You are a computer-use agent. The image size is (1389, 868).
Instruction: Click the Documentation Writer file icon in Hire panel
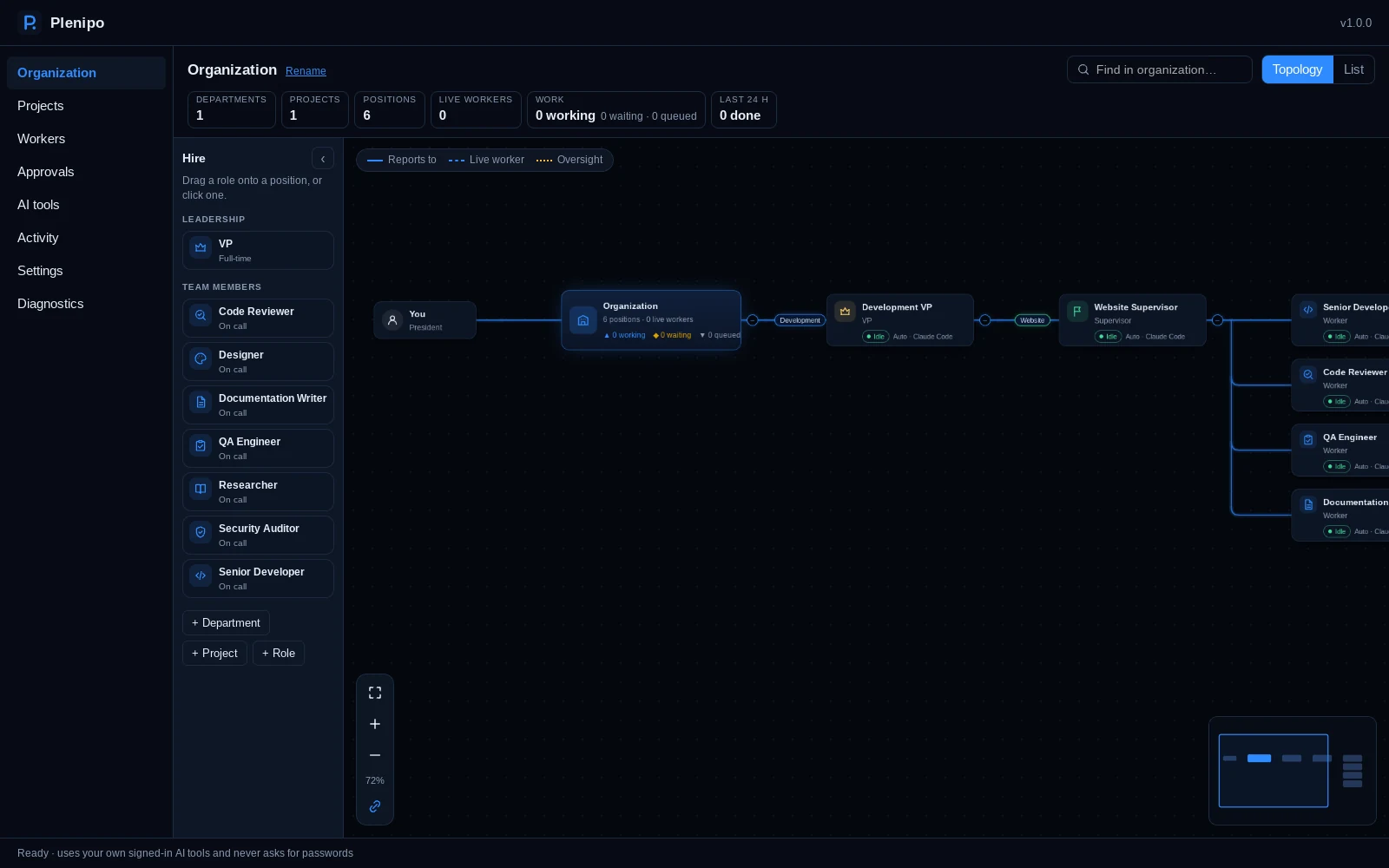pyautogui.click(x=201, y=402)
